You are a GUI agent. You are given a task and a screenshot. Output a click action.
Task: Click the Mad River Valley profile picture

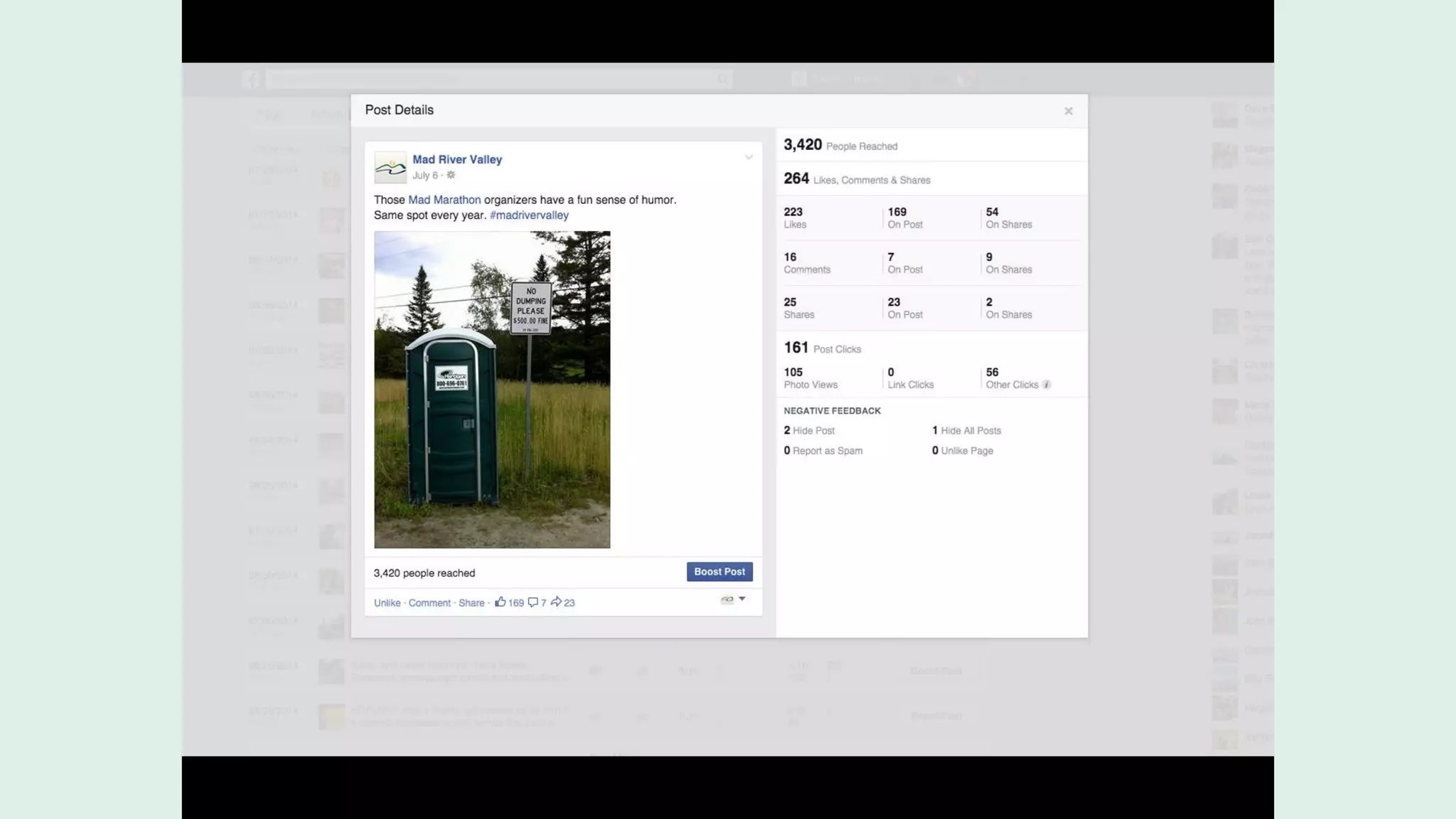[390, 168]
